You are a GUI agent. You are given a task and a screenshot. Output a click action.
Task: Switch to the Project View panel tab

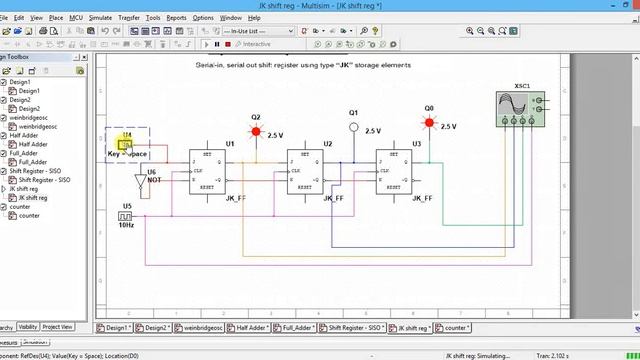pyautogui.click(x=57, y=327)
